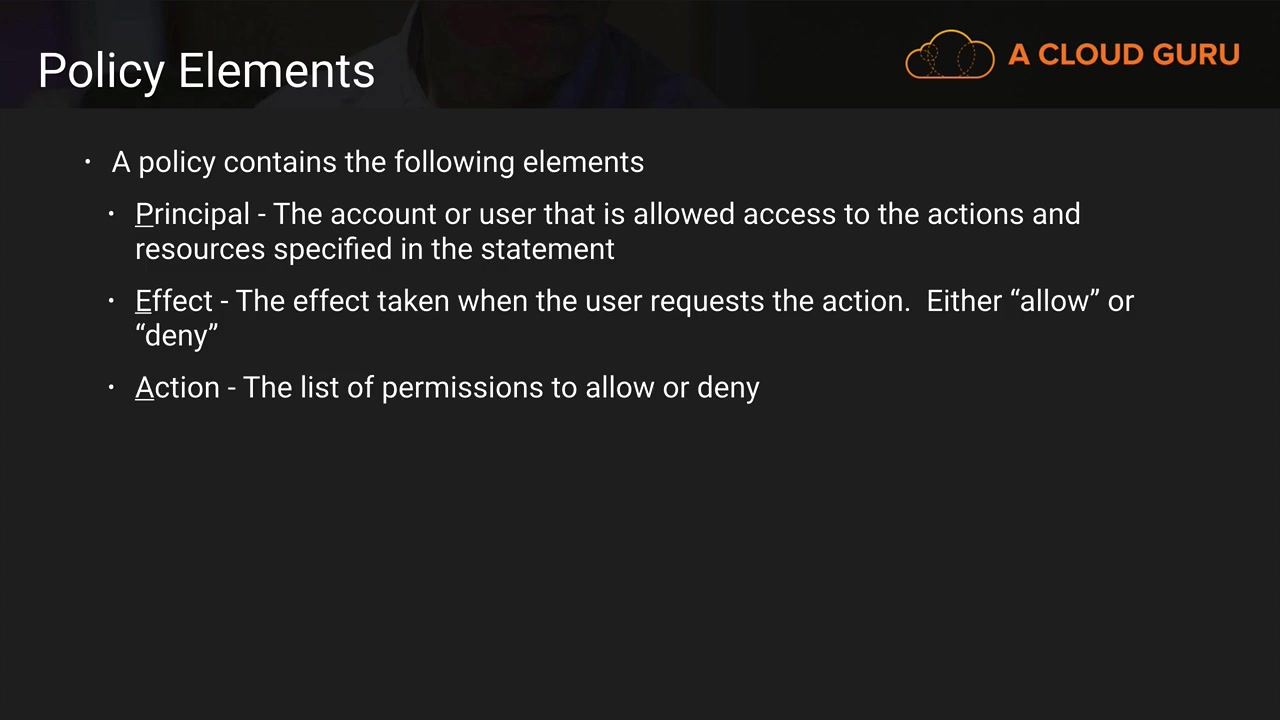Screen dimensions: 1280x720
Task: Click the bullet point beside Action
Action: point(112,388)
